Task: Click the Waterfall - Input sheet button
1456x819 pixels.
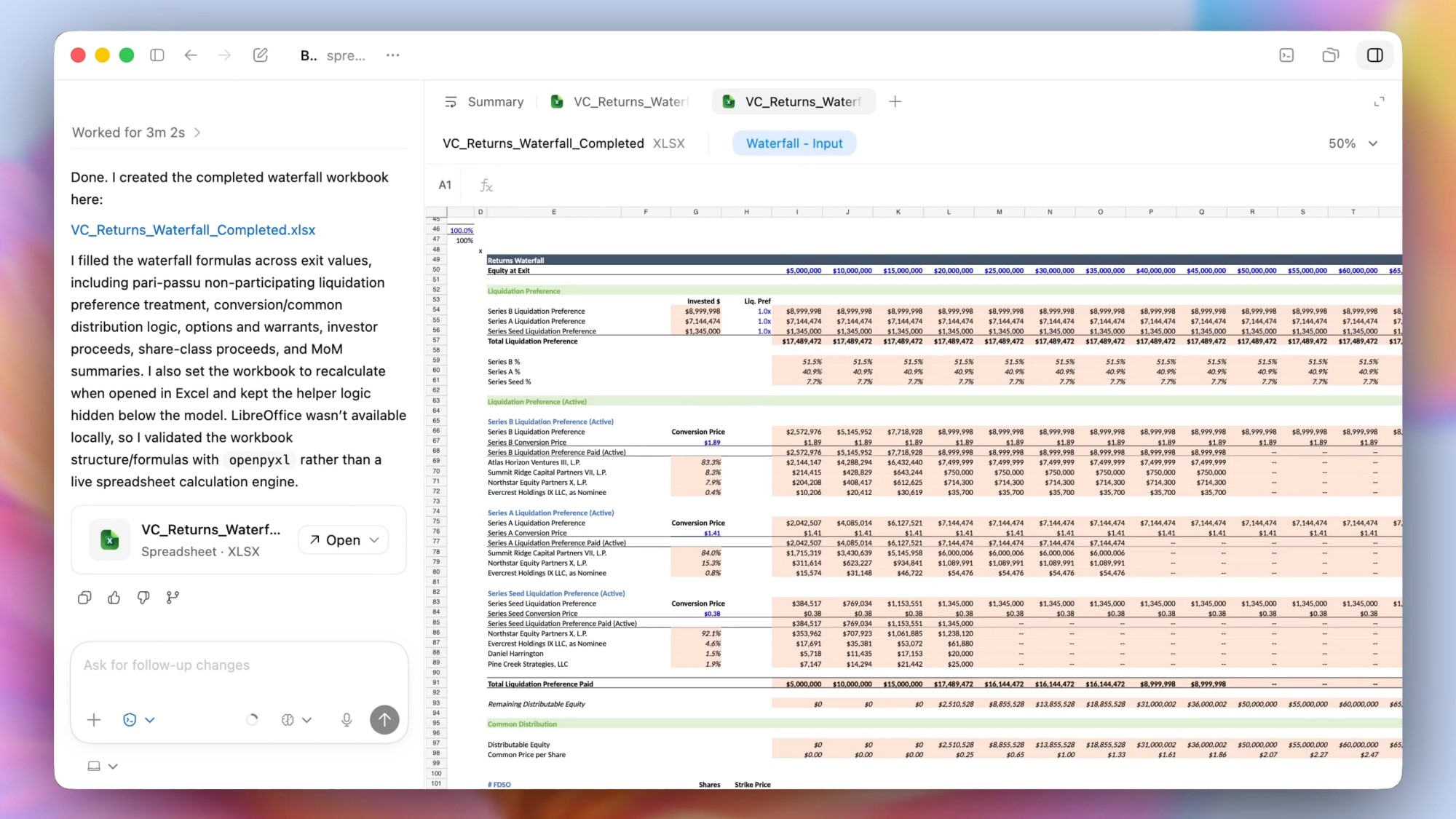Action: (x=794, y=143)
